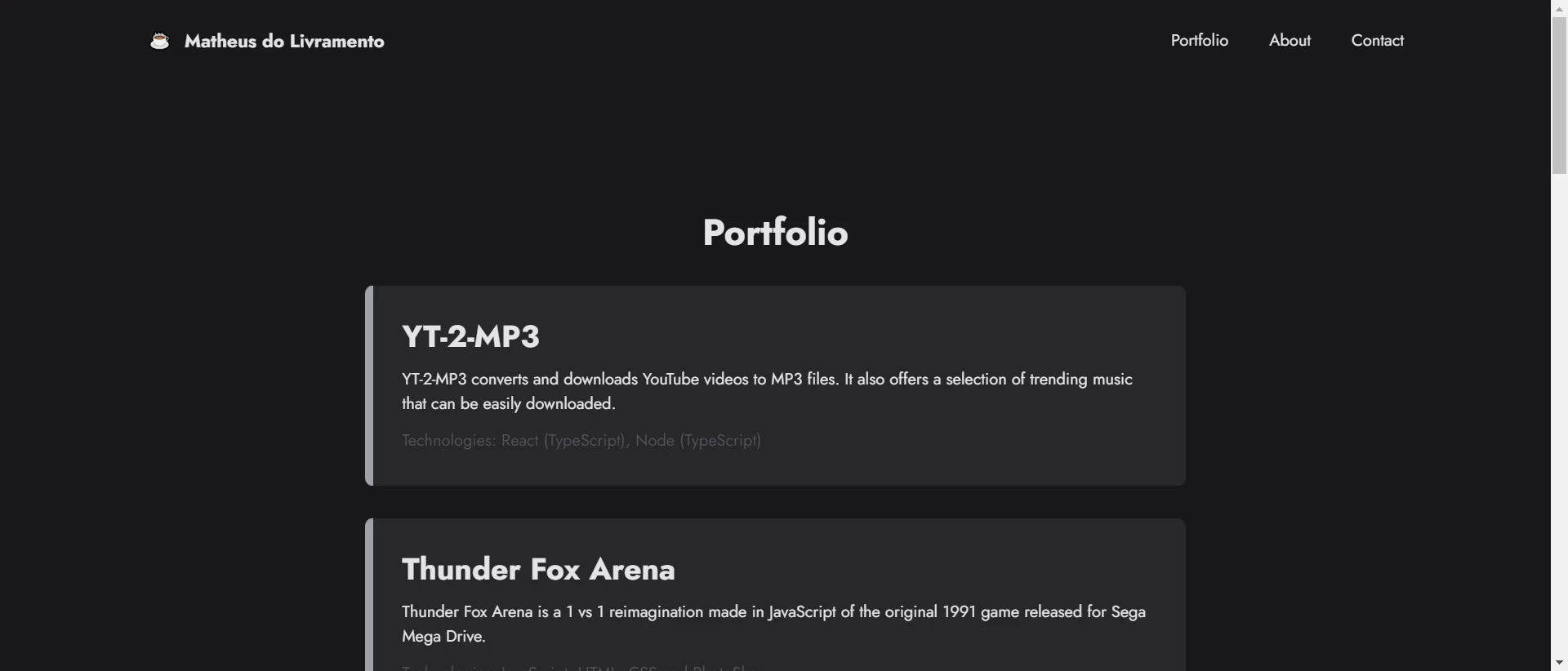
Task: Select the Contact navigation link
Action: click(x=1377, y=40)
